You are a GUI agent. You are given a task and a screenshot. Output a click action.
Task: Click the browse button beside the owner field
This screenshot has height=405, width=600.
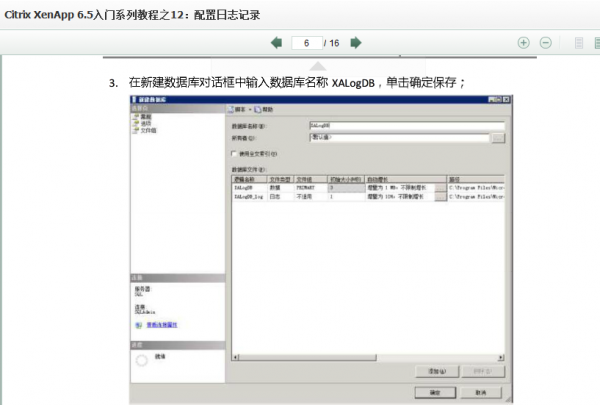(498, 138)
